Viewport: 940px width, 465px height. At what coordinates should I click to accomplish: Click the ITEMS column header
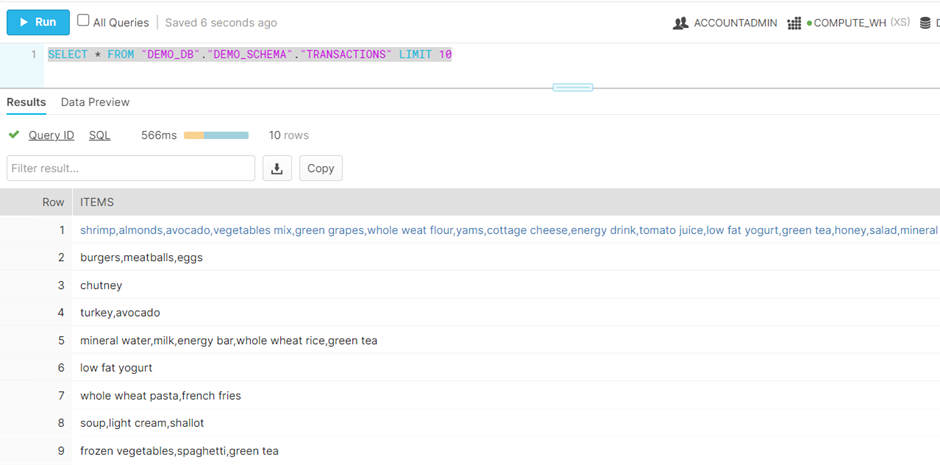point(97,202)
